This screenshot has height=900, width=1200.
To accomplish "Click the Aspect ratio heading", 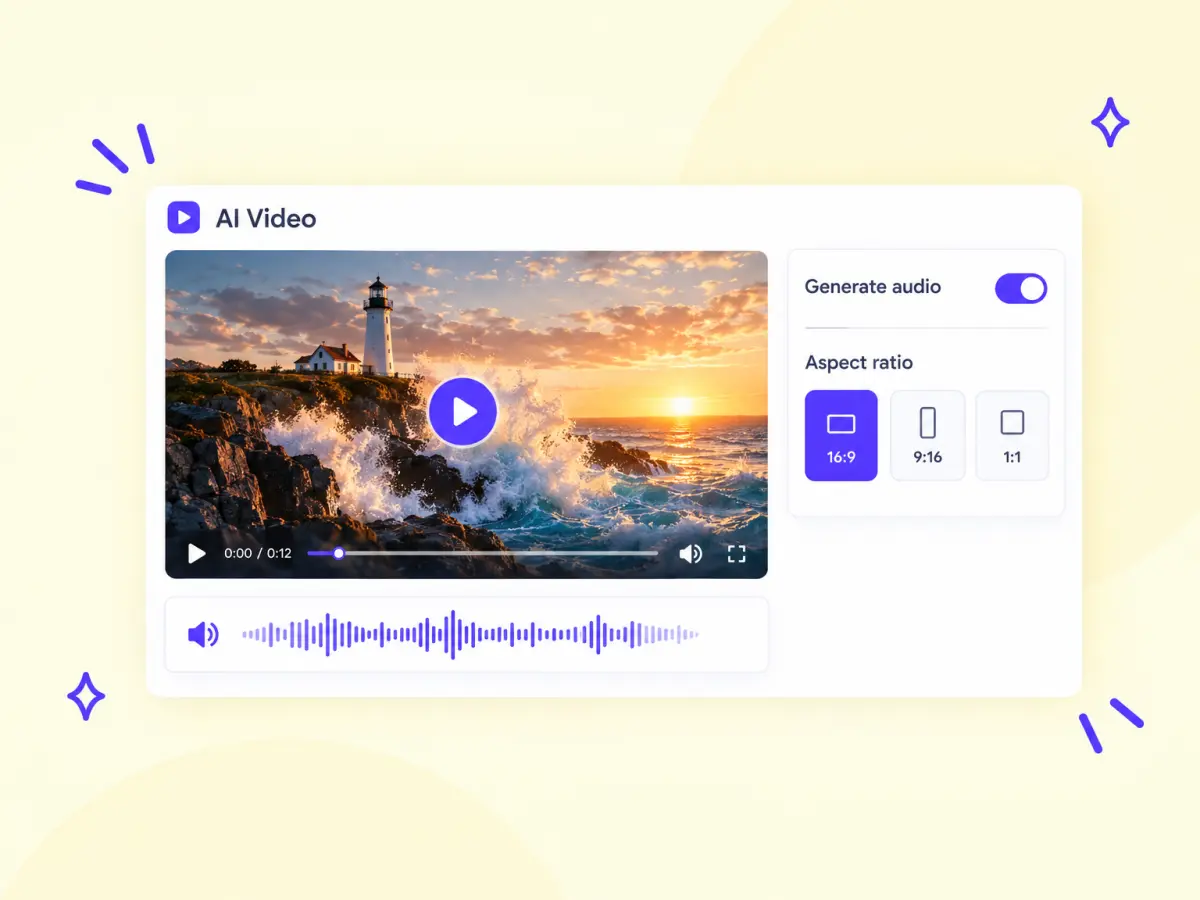I will [x=859, y=363].
